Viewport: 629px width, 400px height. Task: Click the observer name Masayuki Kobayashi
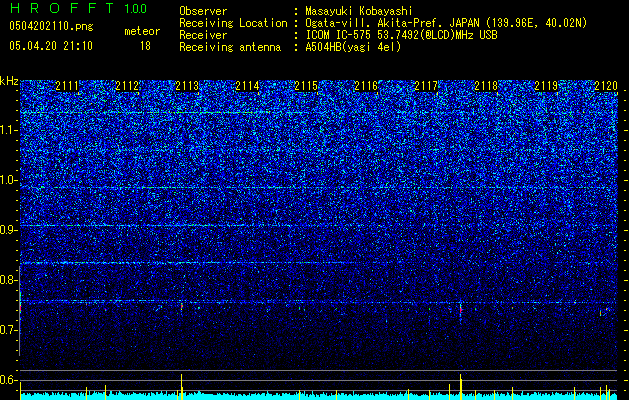(x=359, y=11)
